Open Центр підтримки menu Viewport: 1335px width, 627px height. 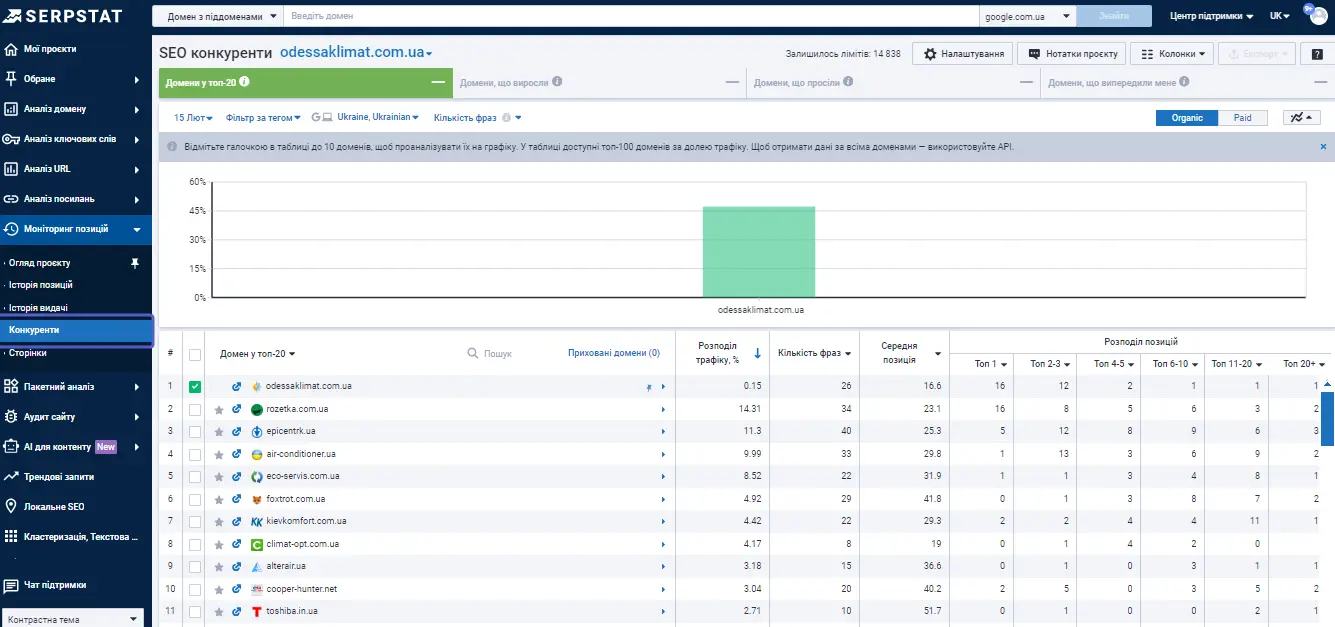point(1211,16)
